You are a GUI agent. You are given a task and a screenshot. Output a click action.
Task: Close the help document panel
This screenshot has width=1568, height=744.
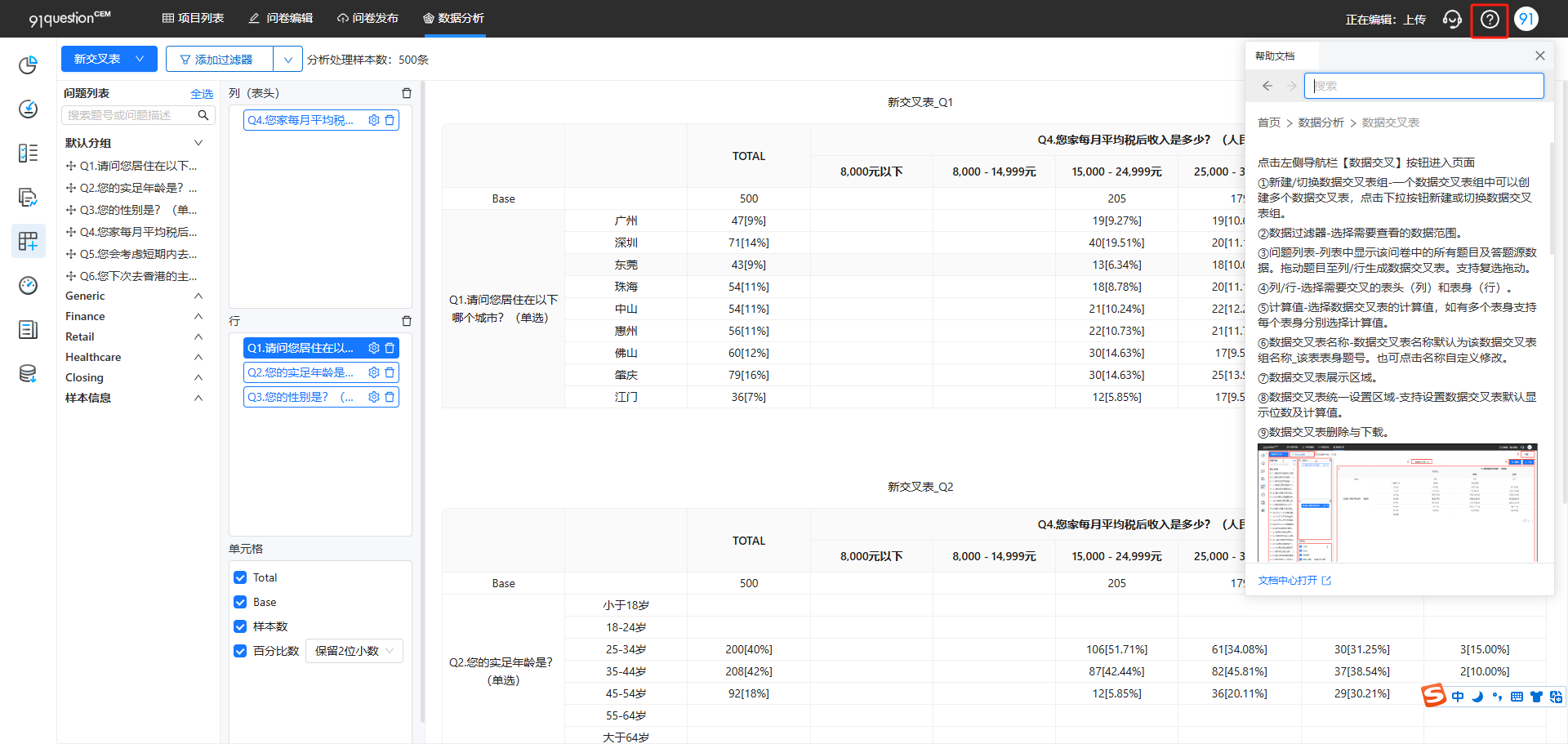click(x=1540, y=56)
